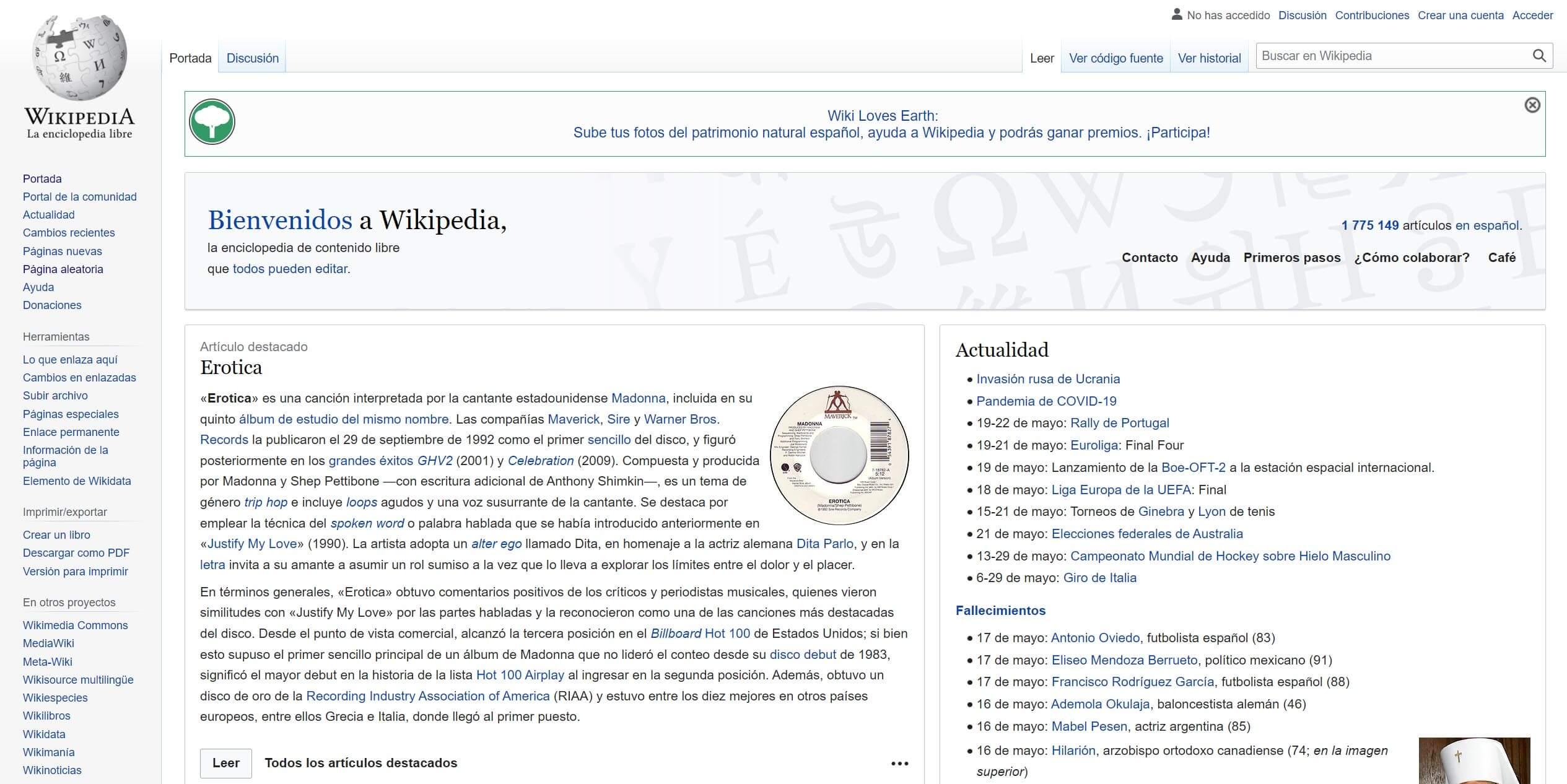Open Wikisource multilingüe project link
Image resolution: width=1567 pixels, height=784 pixels.
pyautogui.click(x=78, y=680)
